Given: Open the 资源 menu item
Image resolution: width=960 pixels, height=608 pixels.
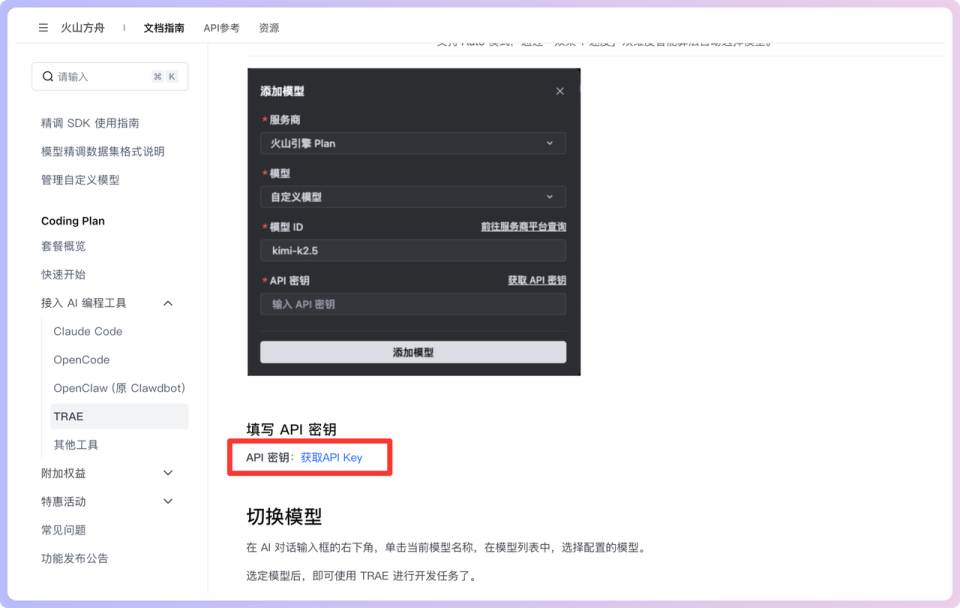Looking at the screenshot, I should [x=268, y=28].
